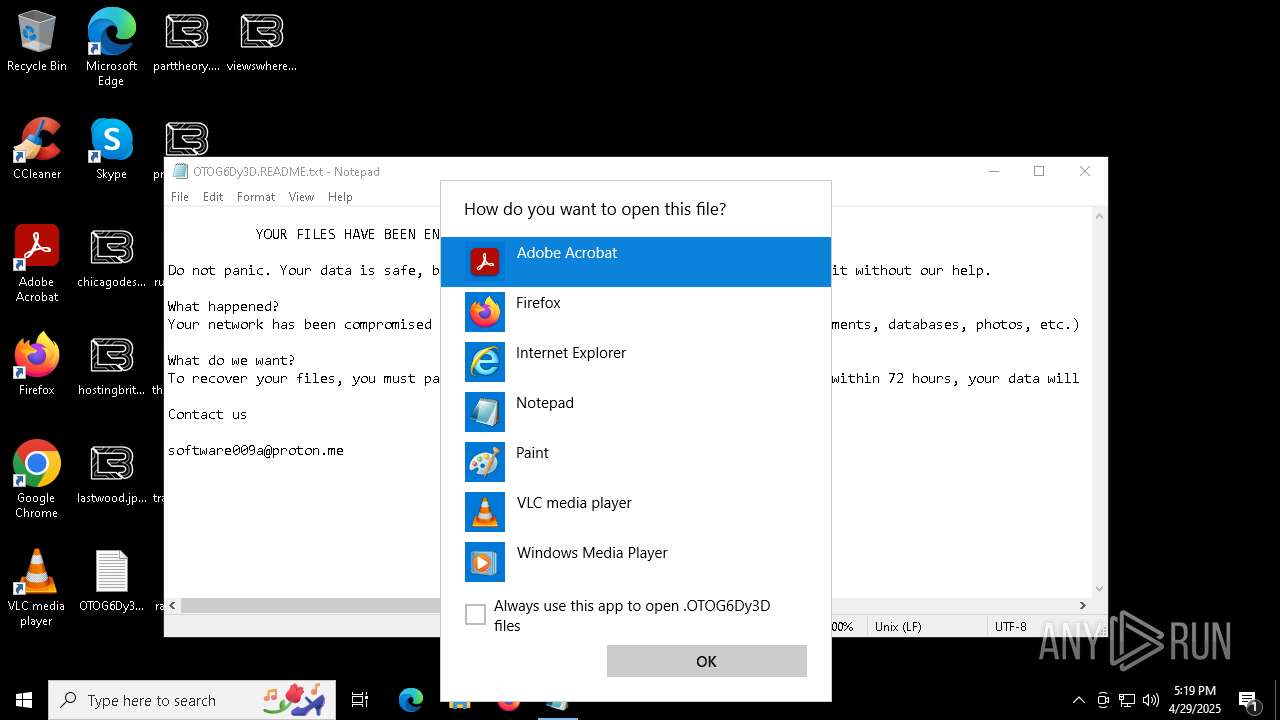The image size is (1280, 720).
Task: Select the hostingbrit encrypted file icon
Action: click(x=111, y=366)
